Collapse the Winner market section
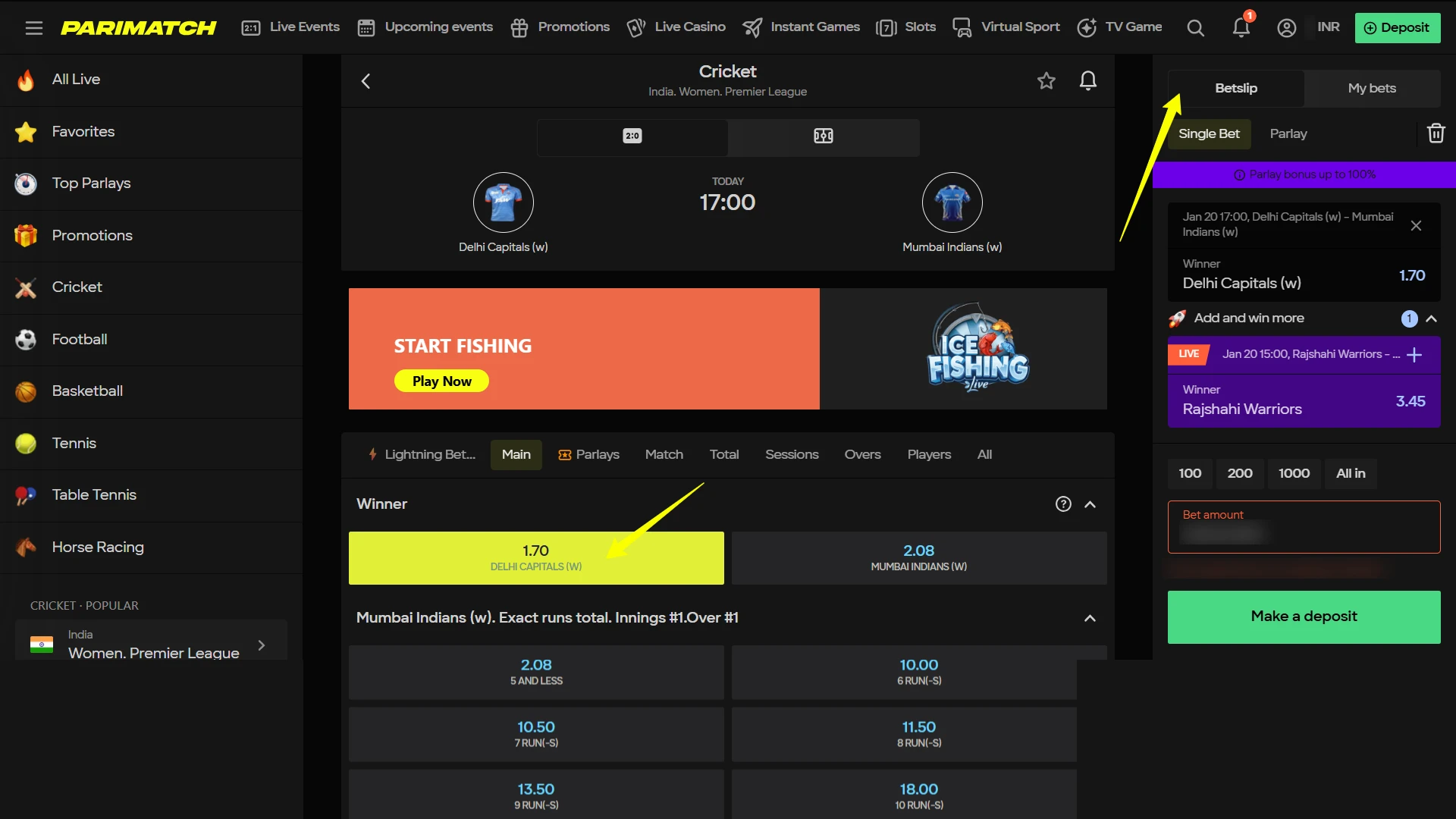This screenshot has height=819, width=1456. pyautogui.click(x=1090, y=504)
